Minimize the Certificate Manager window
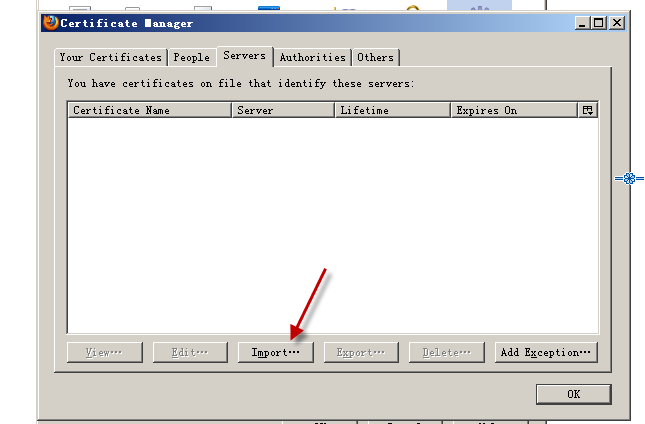This screenshot has width=645, height=424. click(582, 23)
